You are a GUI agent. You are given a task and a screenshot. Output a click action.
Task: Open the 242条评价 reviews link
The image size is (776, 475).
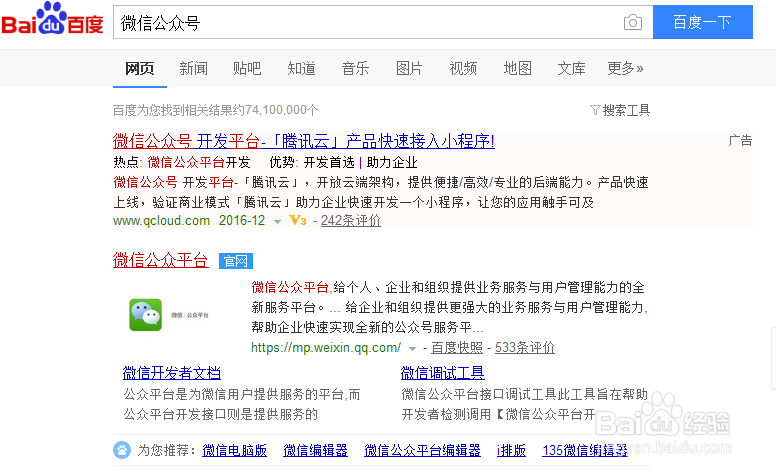point(351,220)
